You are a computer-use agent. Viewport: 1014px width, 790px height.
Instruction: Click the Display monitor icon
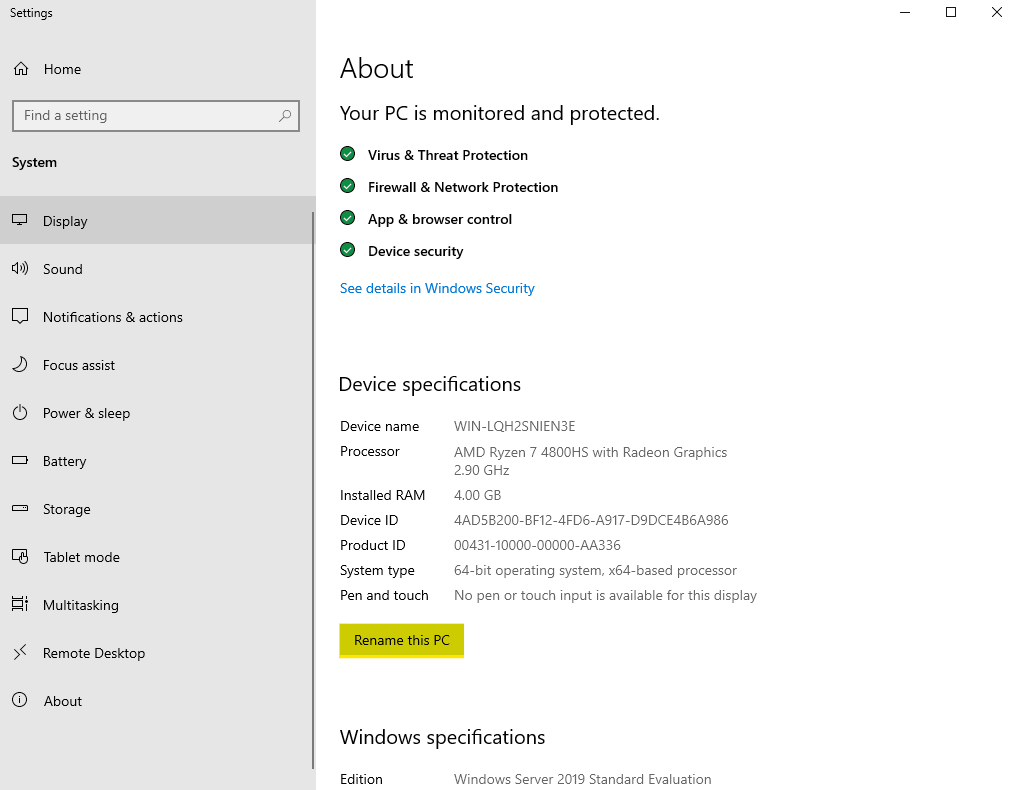tap(20, 220)
